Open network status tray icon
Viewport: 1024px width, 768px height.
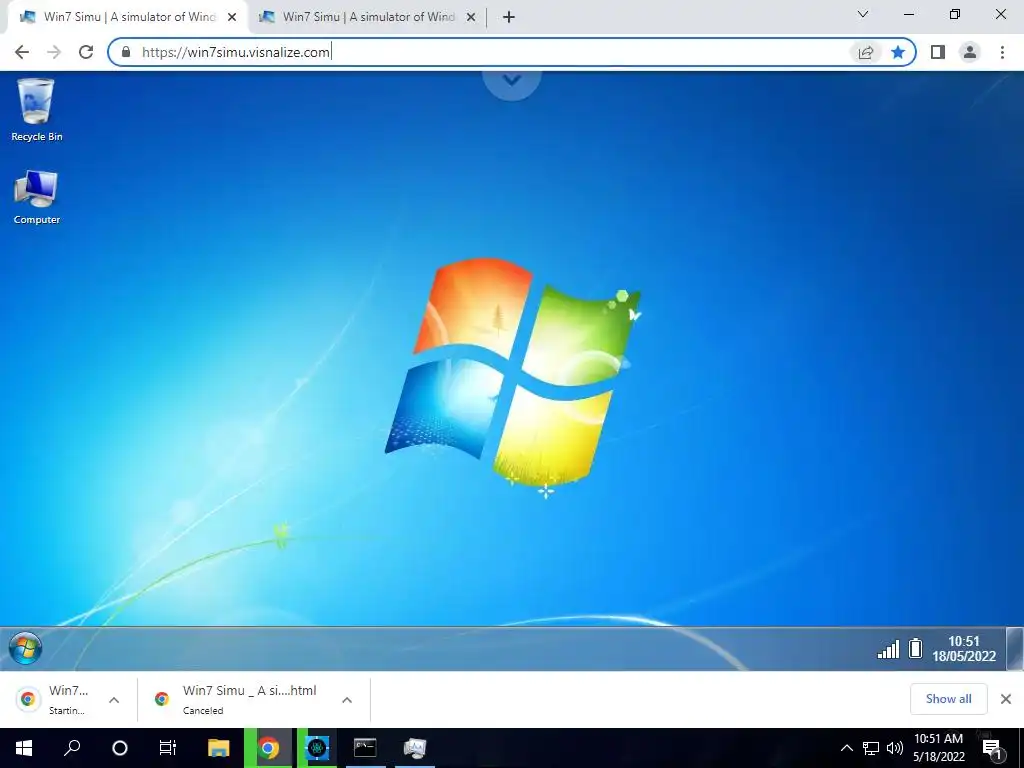871,748
